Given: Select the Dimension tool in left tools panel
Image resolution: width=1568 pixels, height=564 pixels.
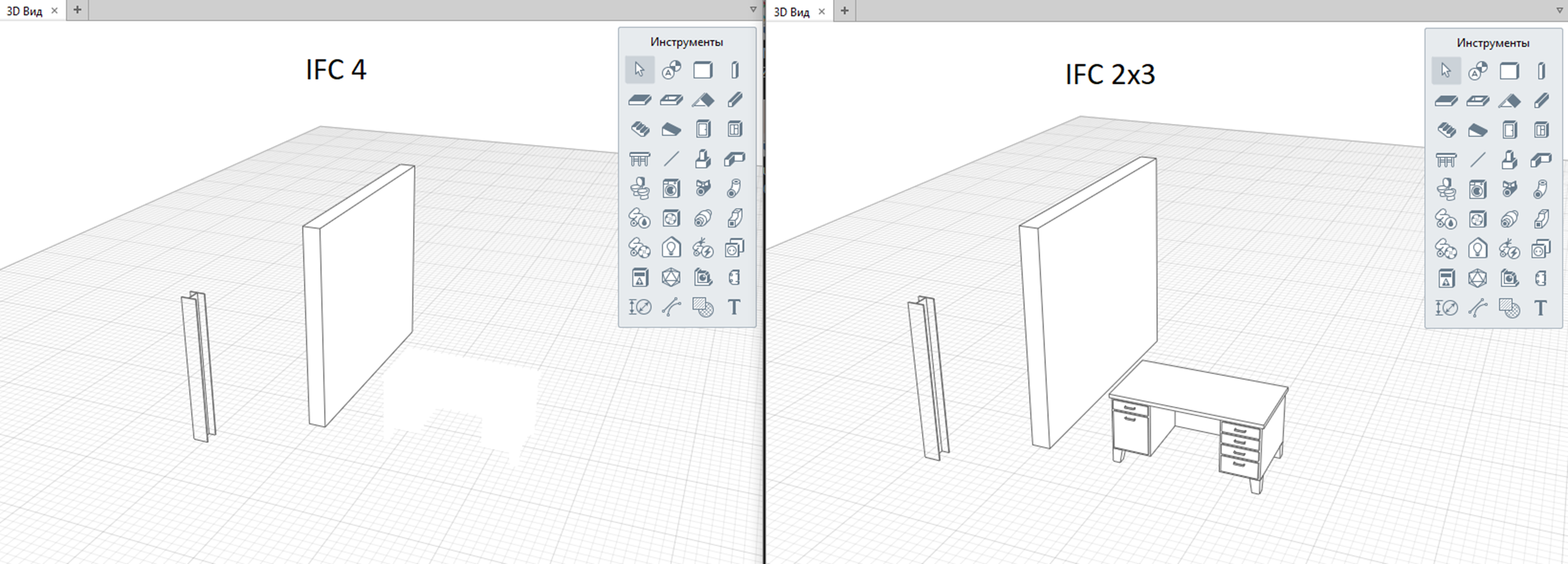Looking at the screenshot, I should tap(639, 307).
